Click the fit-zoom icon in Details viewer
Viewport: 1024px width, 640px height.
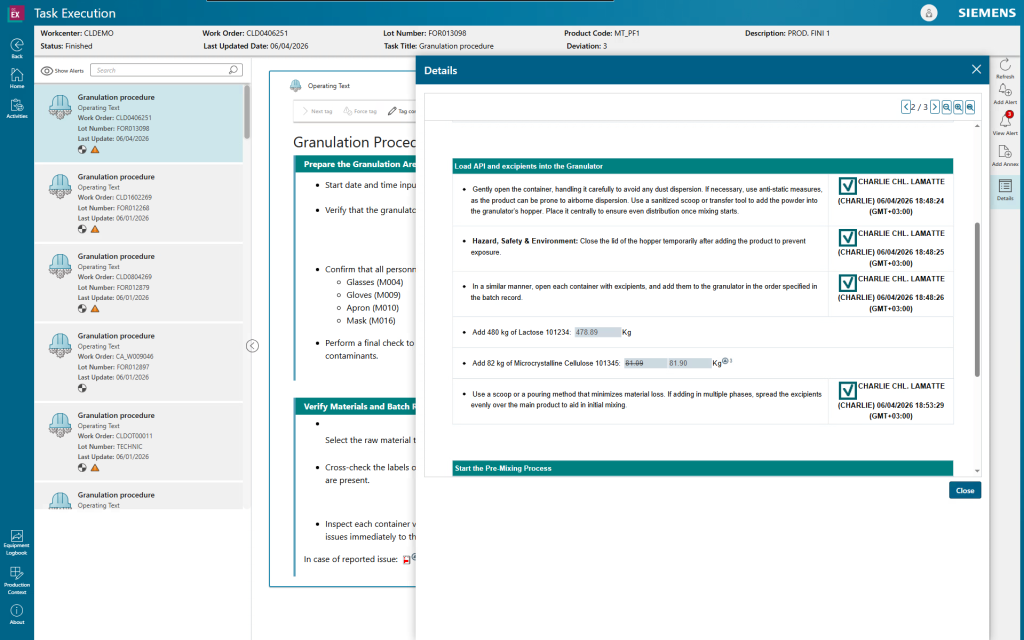(970, 107)
